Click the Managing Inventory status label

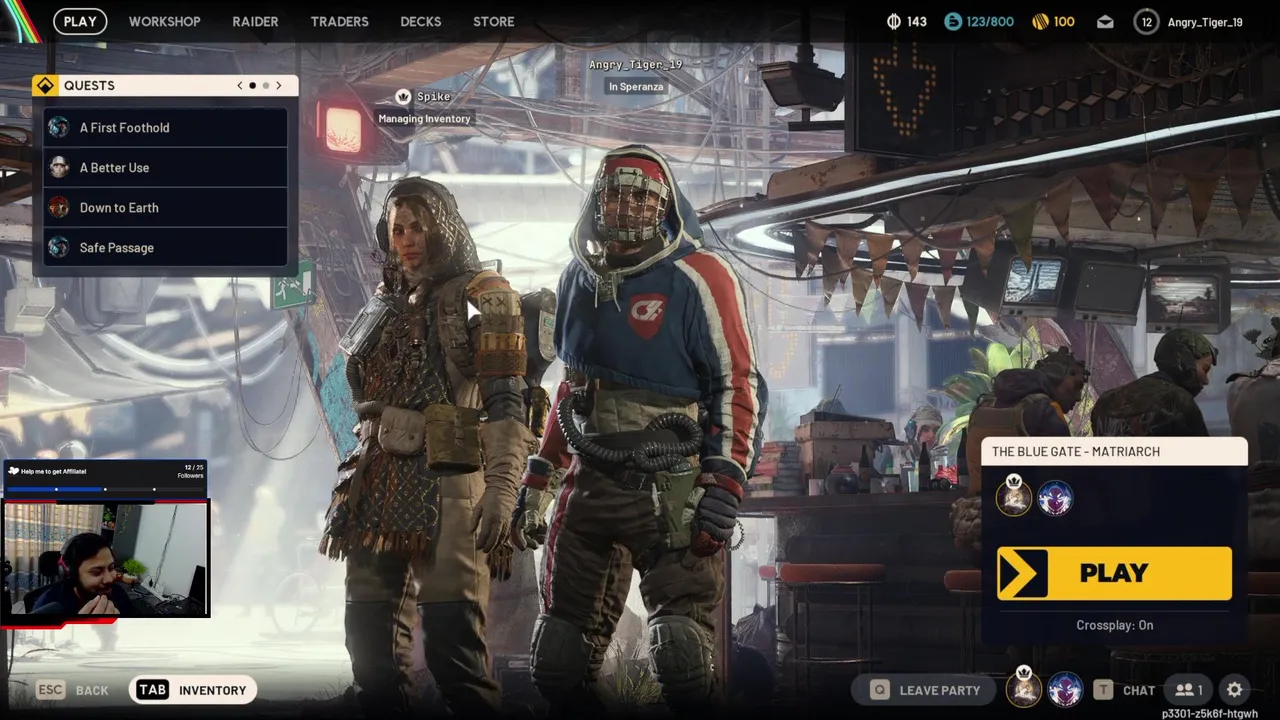pos(424,118)
